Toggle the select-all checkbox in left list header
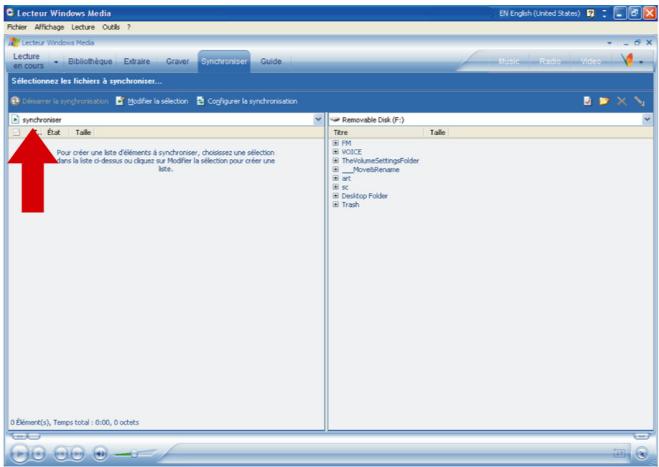659x467 pixels. click(16, 132)
